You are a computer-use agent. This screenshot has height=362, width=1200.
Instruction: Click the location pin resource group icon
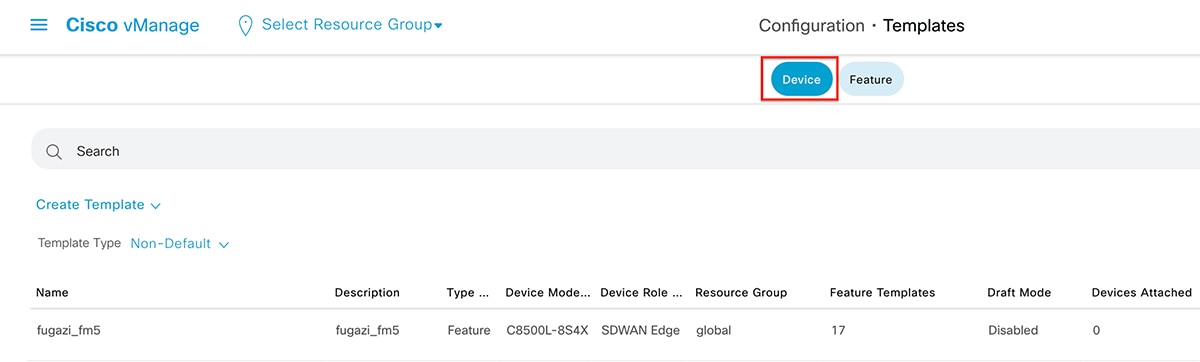(x=245, y=26)
